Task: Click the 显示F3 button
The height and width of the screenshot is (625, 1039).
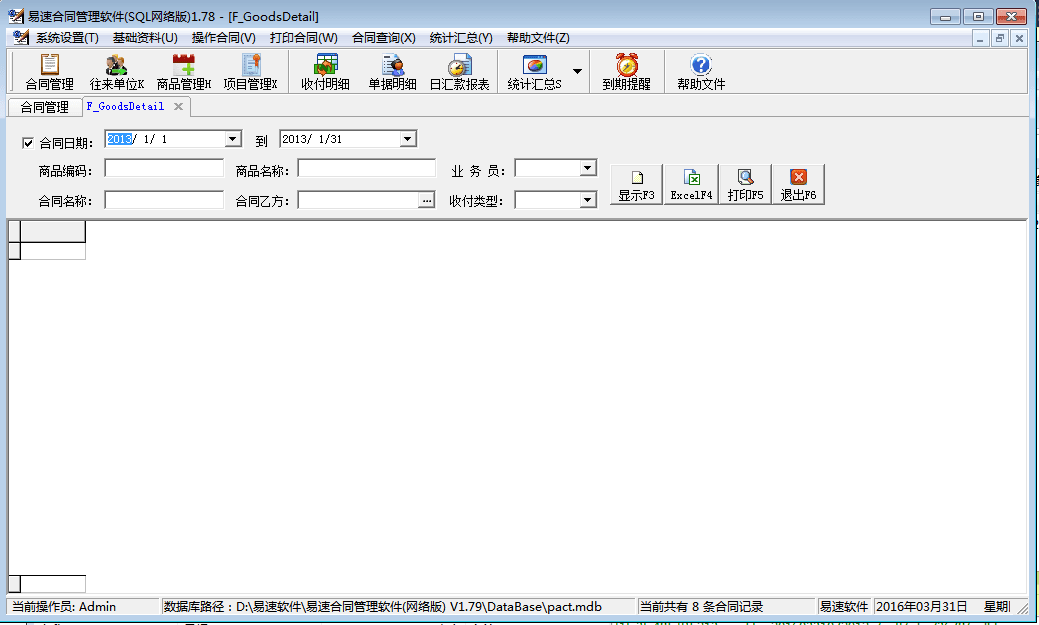Action: 636,184
